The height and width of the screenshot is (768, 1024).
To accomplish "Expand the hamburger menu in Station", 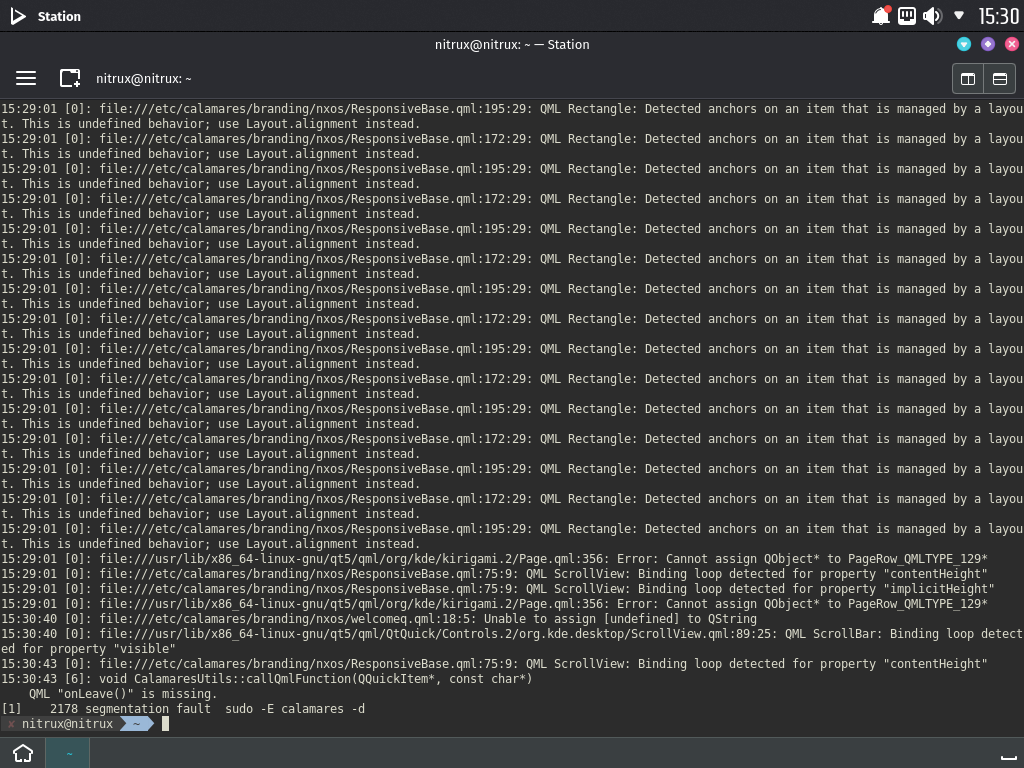I will coord(26,78).
